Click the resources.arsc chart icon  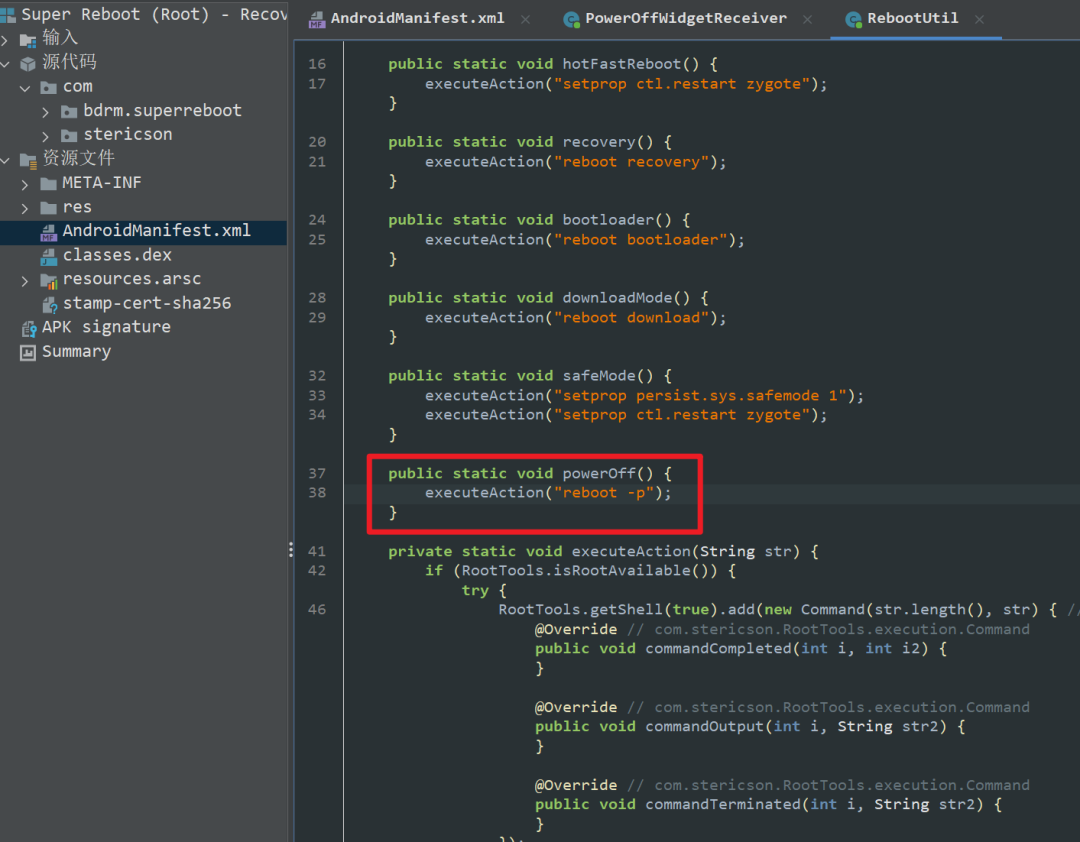pyautogui.click(x=49, y=281)
